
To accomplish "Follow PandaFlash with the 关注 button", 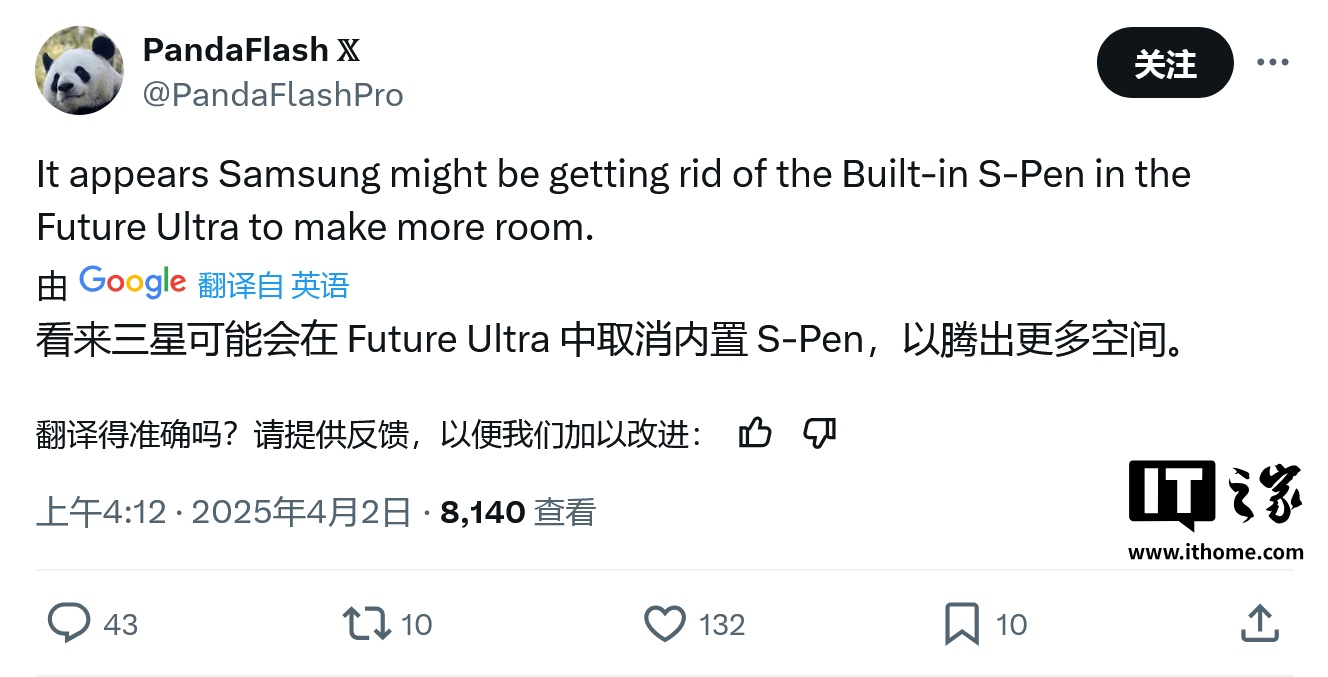I will point(1165,63).
